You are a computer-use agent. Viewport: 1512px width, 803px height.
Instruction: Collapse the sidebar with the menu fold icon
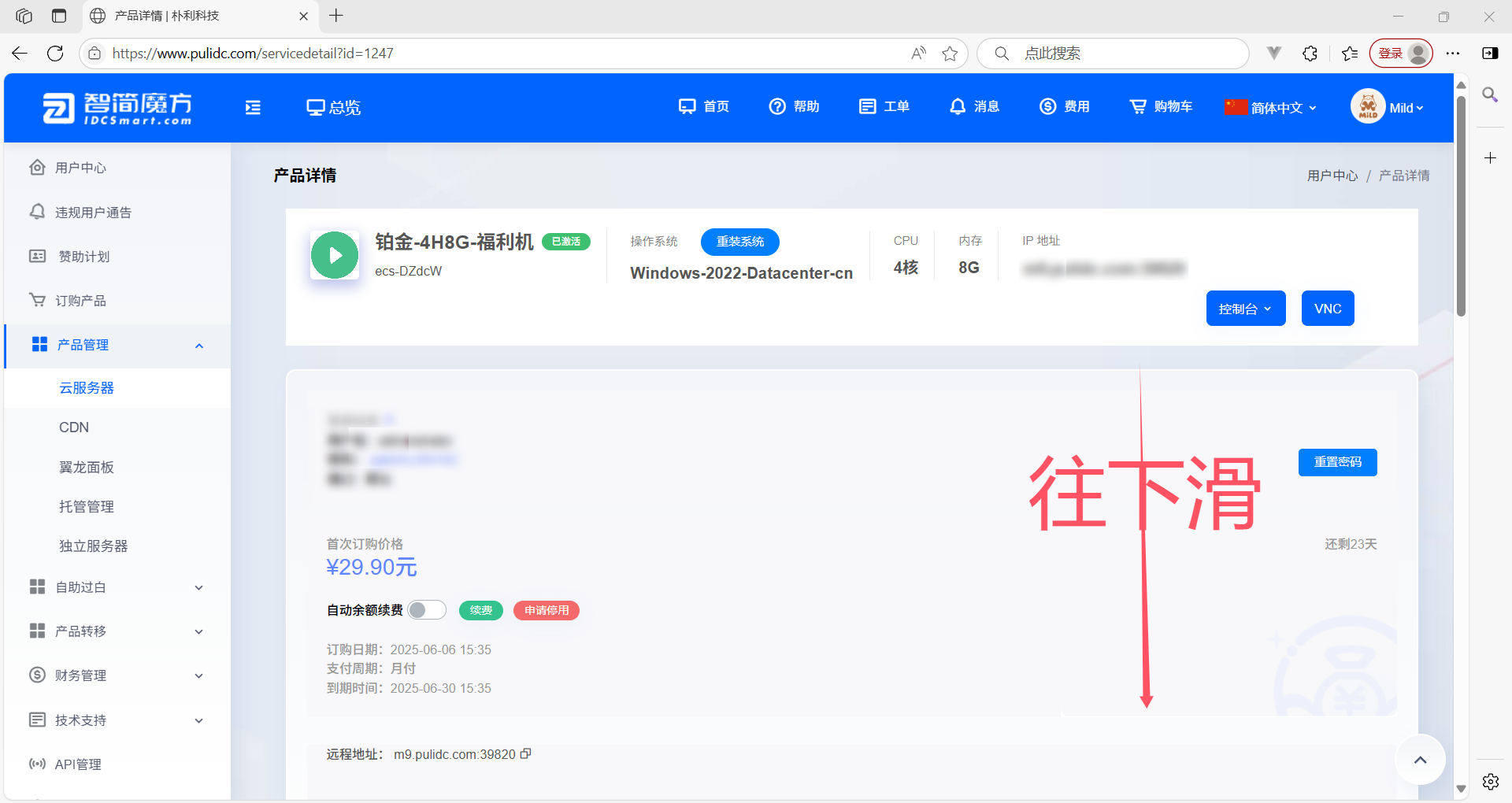(x=253, y=108)
